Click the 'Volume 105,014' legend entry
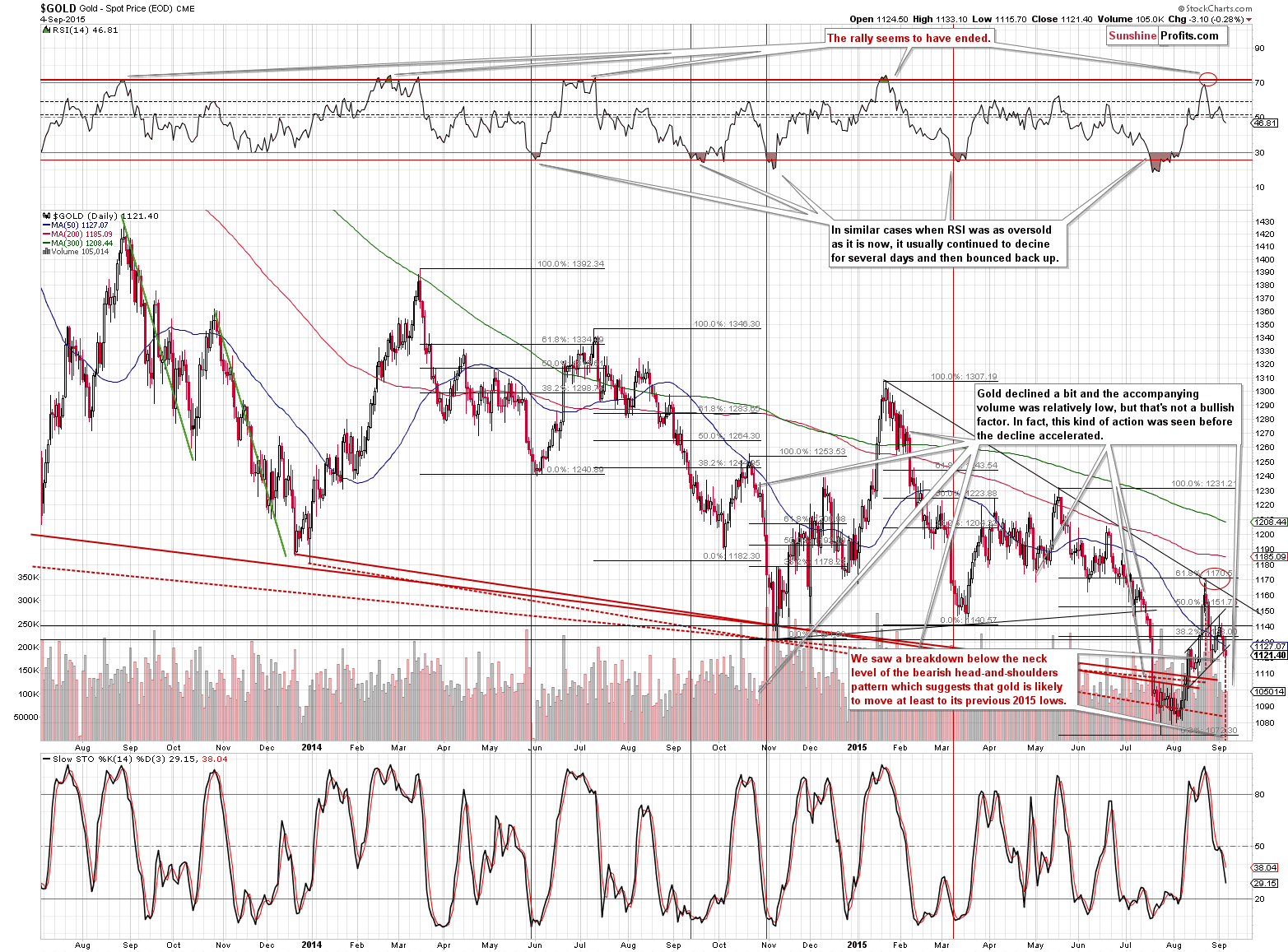The image size is (1288, 952). [x=76, y=252]
